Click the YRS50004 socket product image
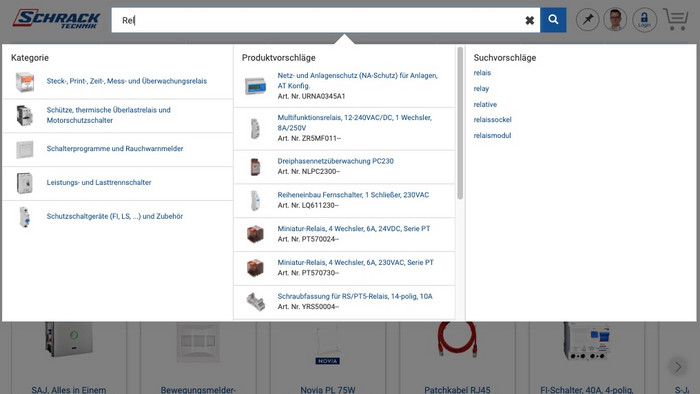Viewport: 700px width, 394px height. (x=256, y=302)
